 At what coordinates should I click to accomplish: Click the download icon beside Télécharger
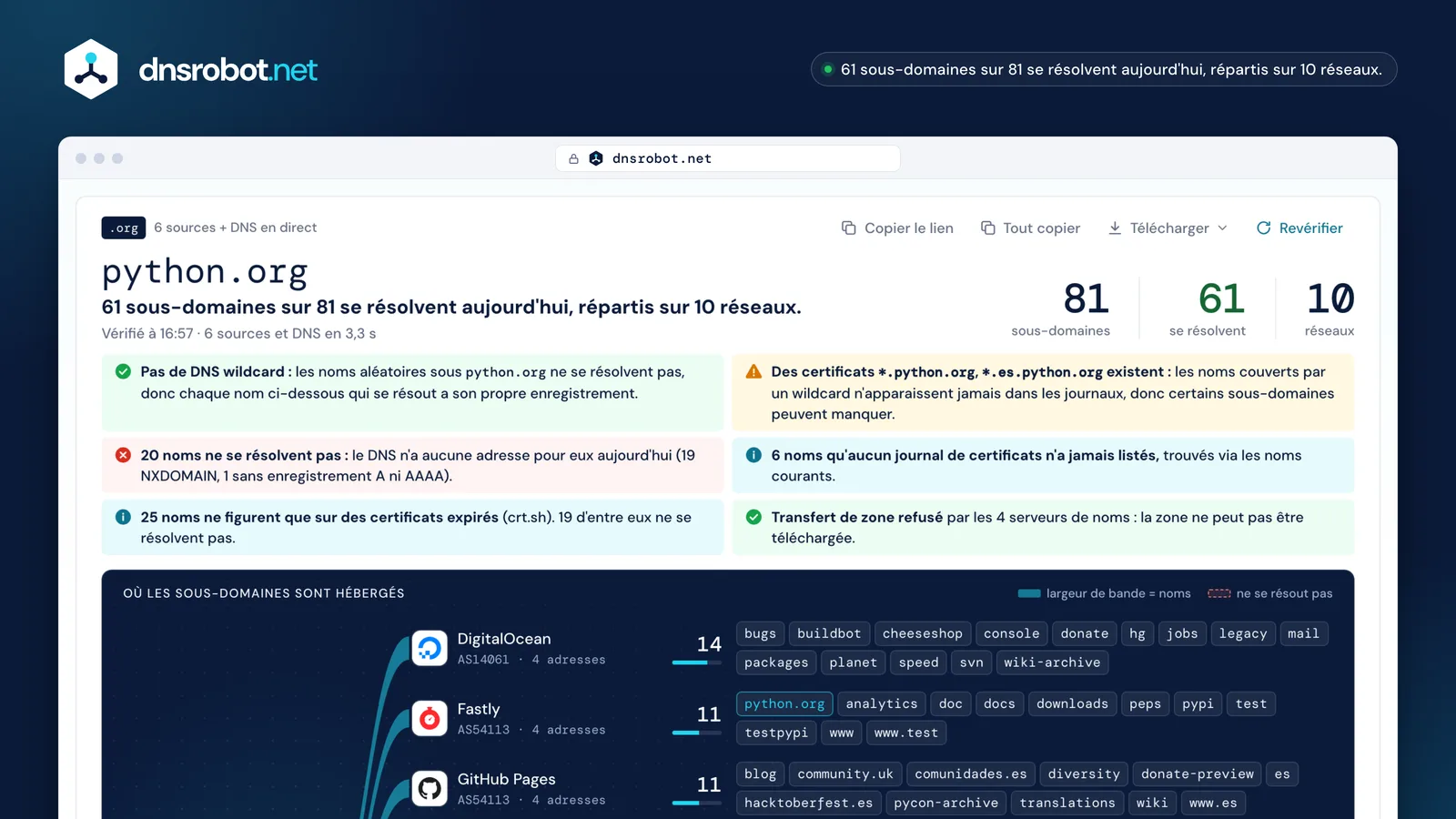[1115, 228]
